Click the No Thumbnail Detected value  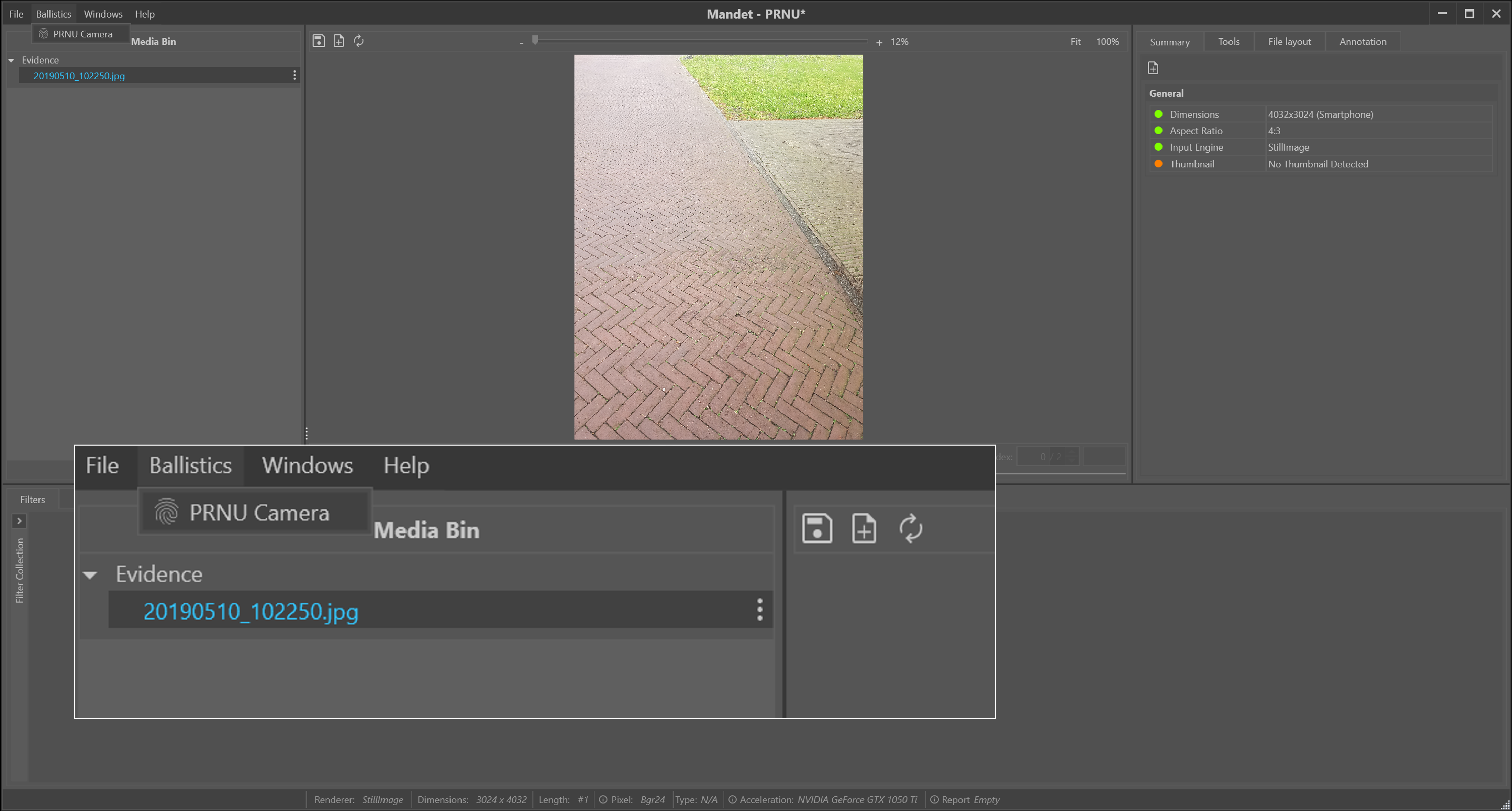click(x=1318, y=164)
